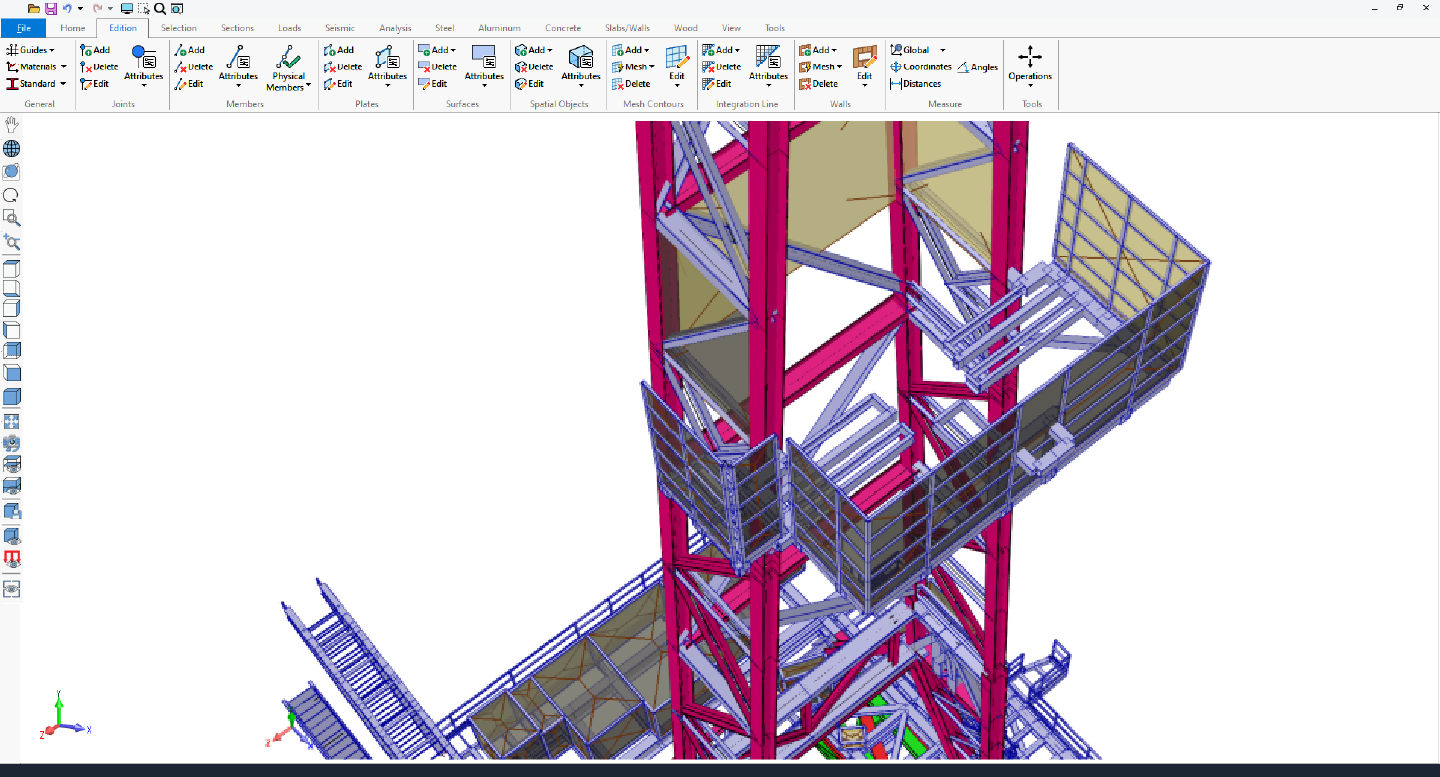
Task: Activate the 3D orbit globe tool
Action: pyautogui.click(x=11, y=147)
